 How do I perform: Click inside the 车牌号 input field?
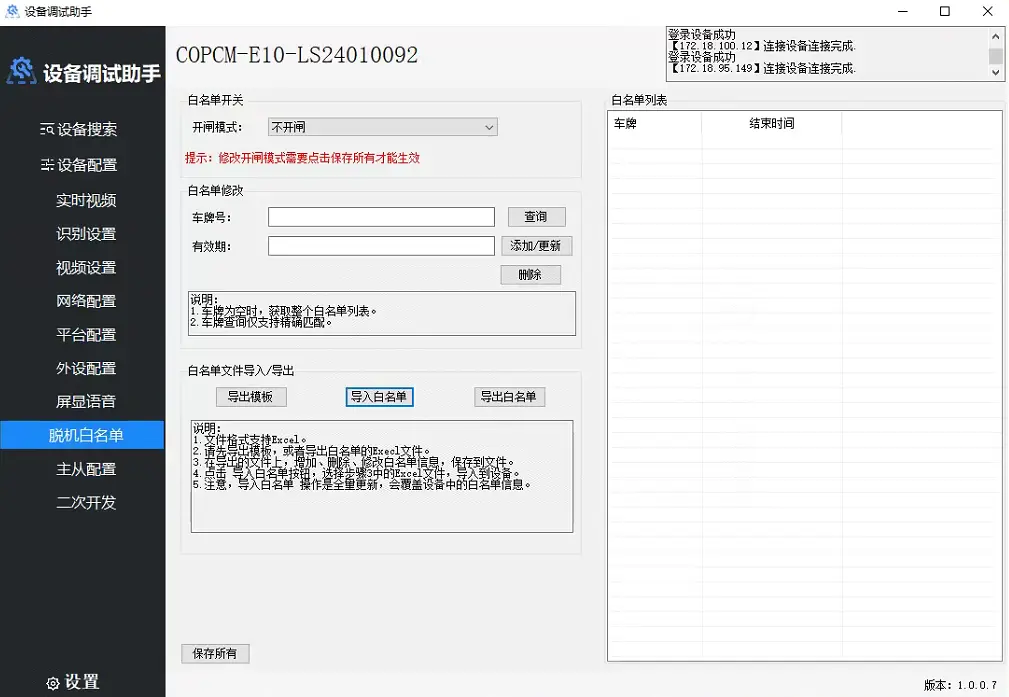(380, 216)
